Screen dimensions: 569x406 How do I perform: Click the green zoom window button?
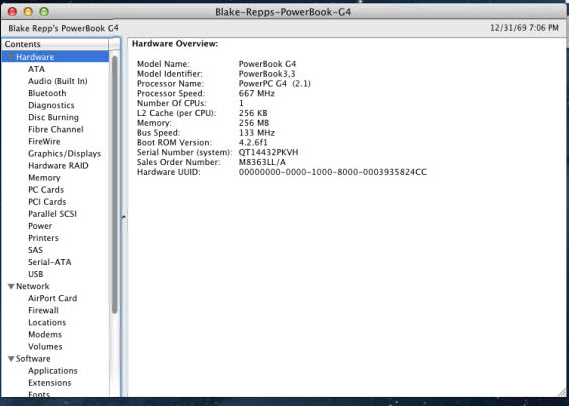point(44,12)
